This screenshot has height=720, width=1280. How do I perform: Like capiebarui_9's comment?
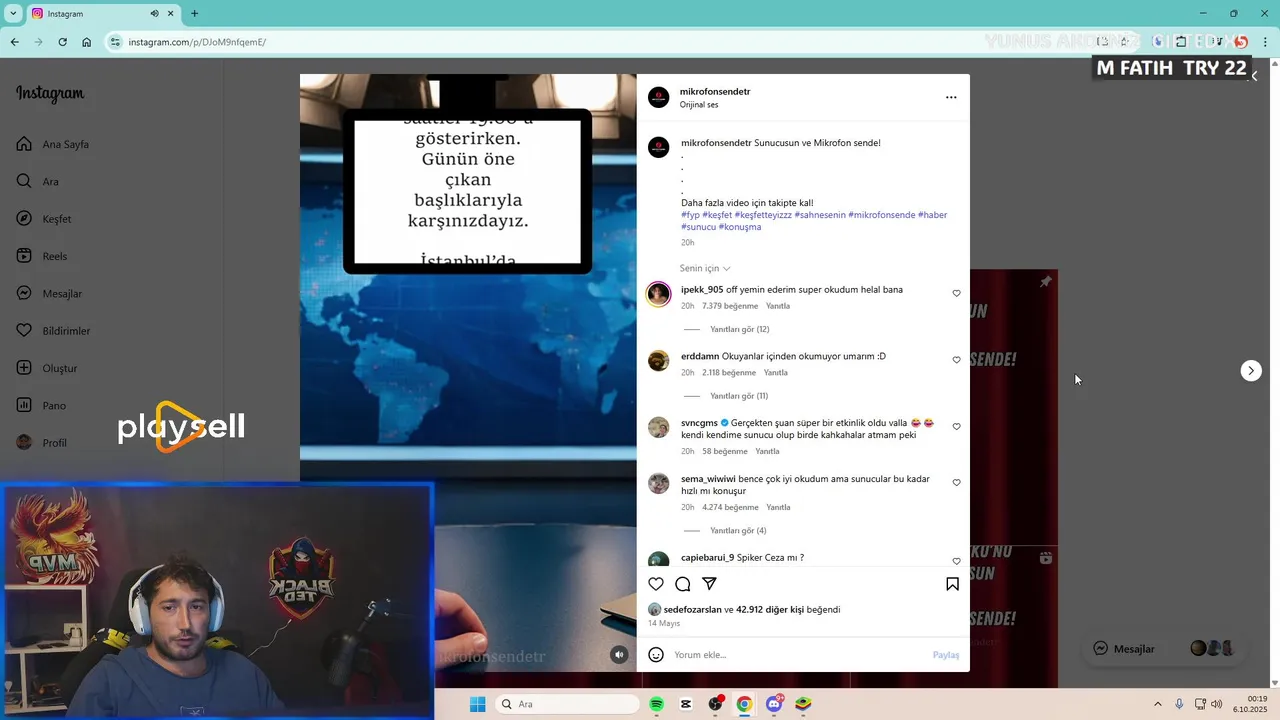(956, 562)
